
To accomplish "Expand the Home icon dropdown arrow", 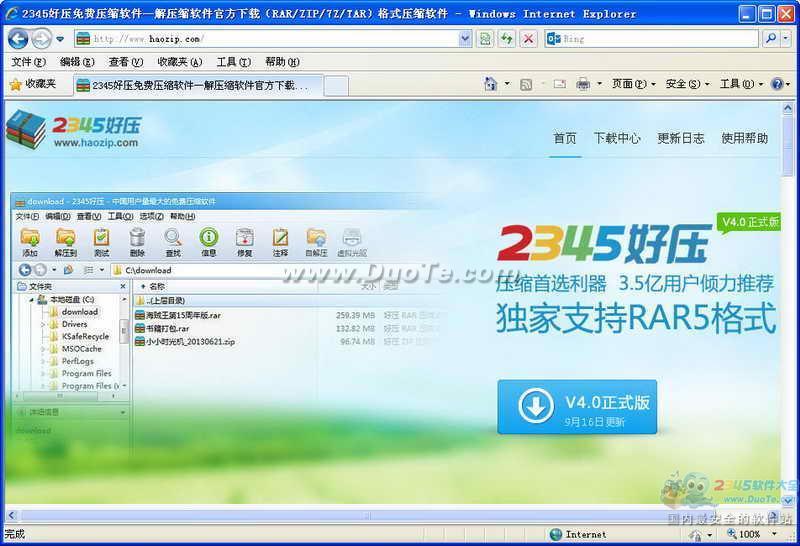I will 507,84.
